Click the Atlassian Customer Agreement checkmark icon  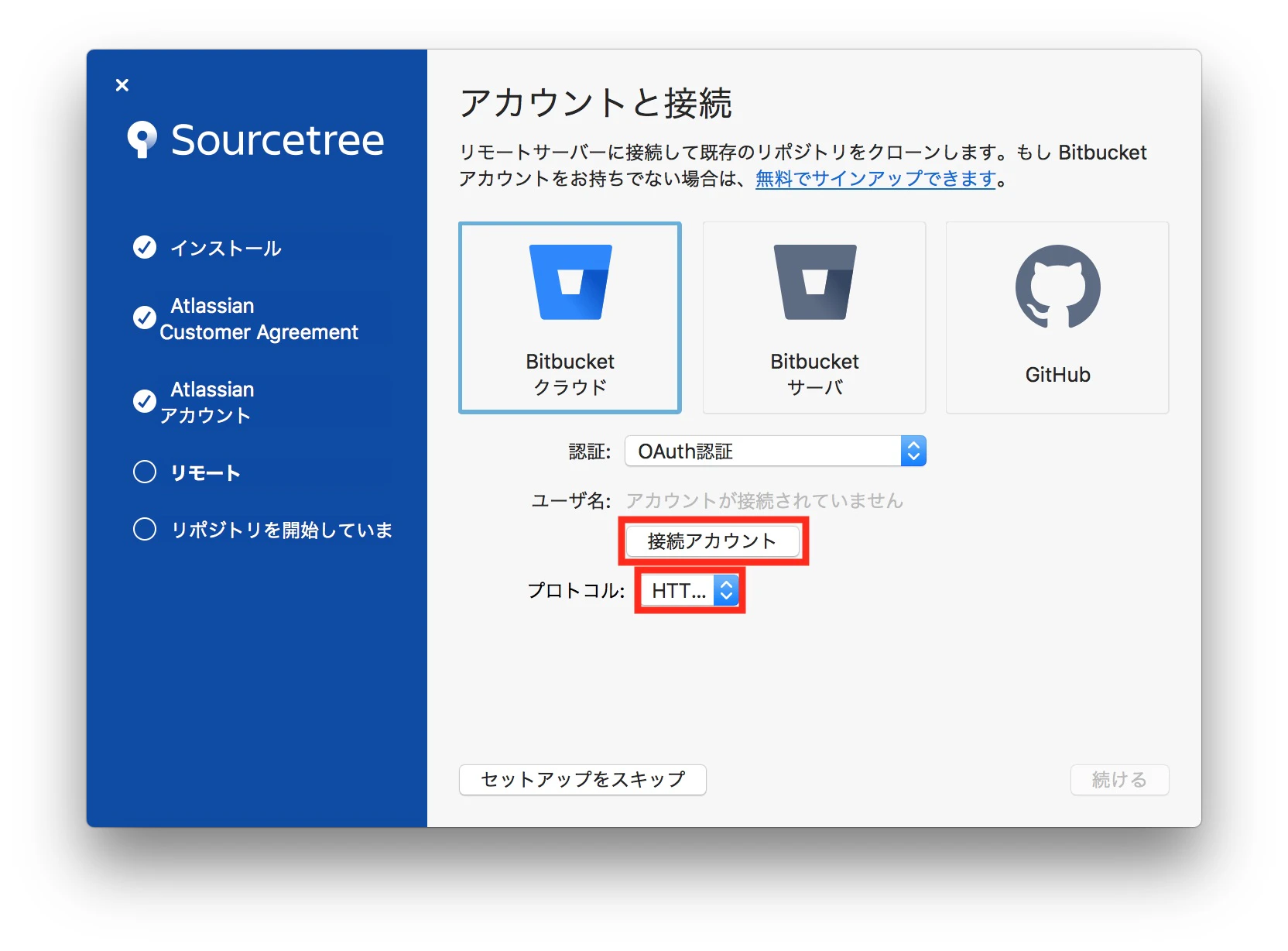pos(145,318)
